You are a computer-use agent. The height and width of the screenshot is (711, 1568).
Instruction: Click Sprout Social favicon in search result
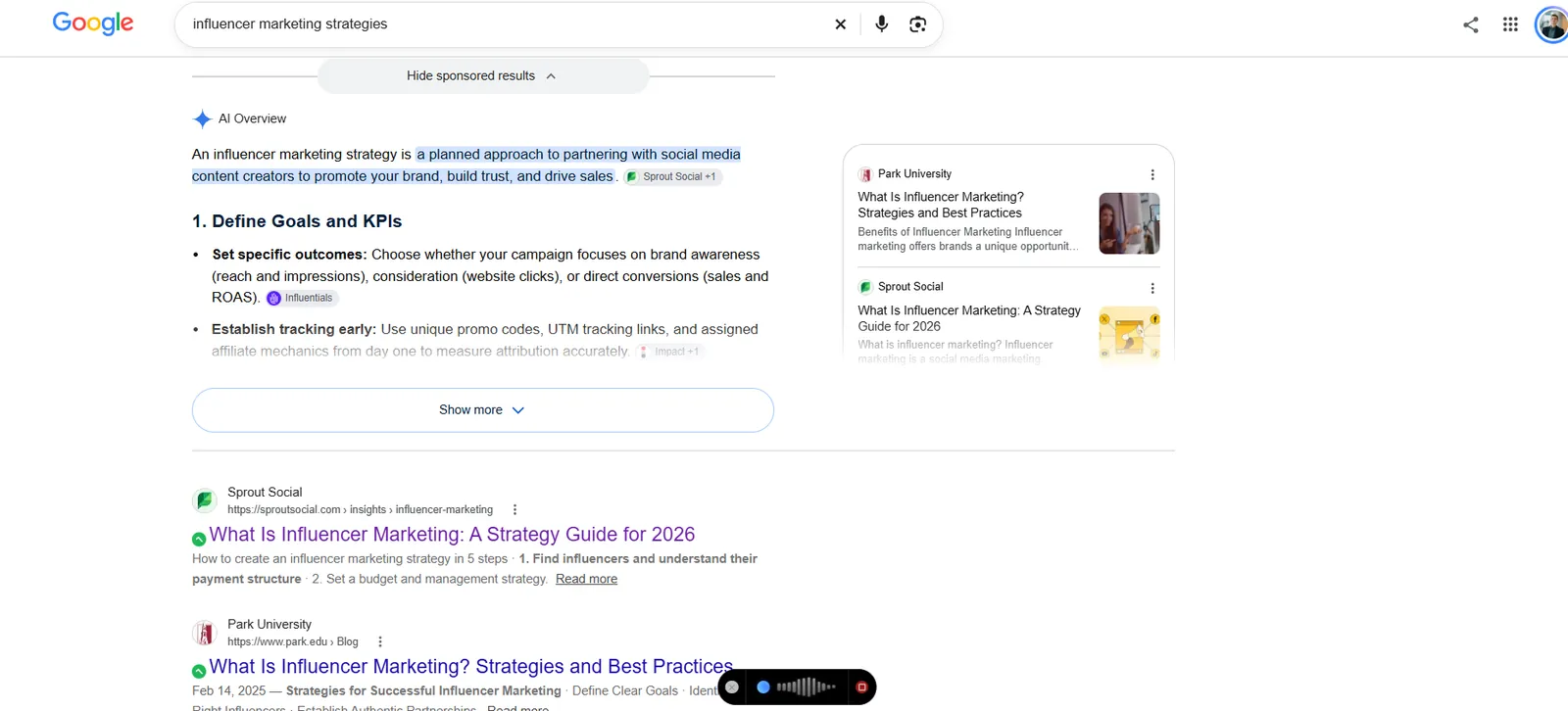pyautogui.click(x=205, y=500)
